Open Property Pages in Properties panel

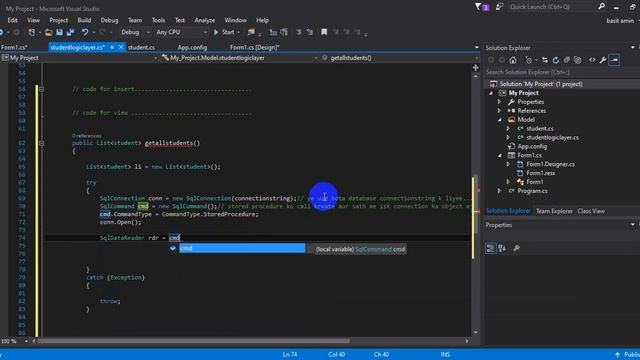(x=516, y=248)
